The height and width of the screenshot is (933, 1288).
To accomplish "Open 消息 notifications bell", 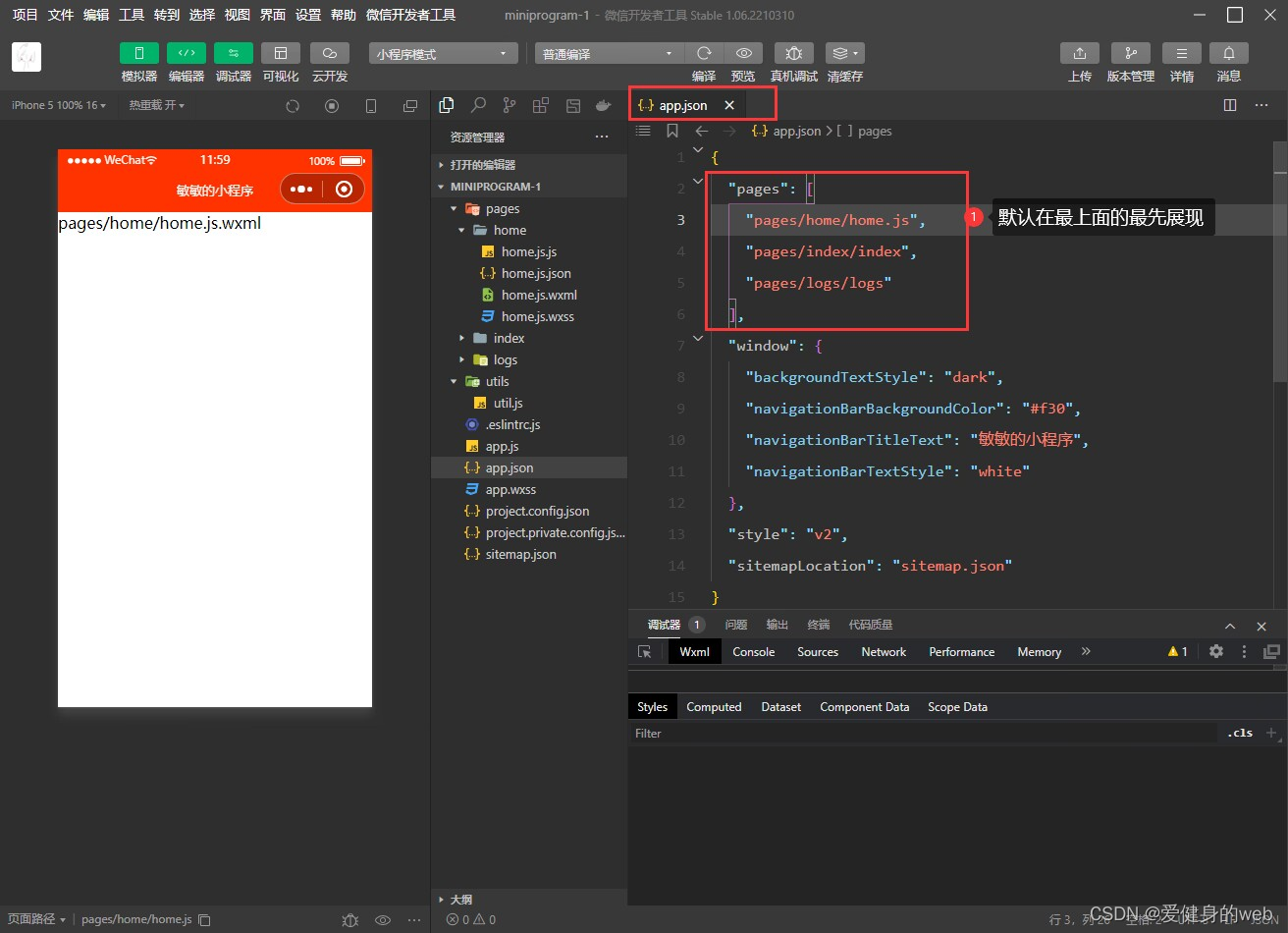I will point(1229,53).
